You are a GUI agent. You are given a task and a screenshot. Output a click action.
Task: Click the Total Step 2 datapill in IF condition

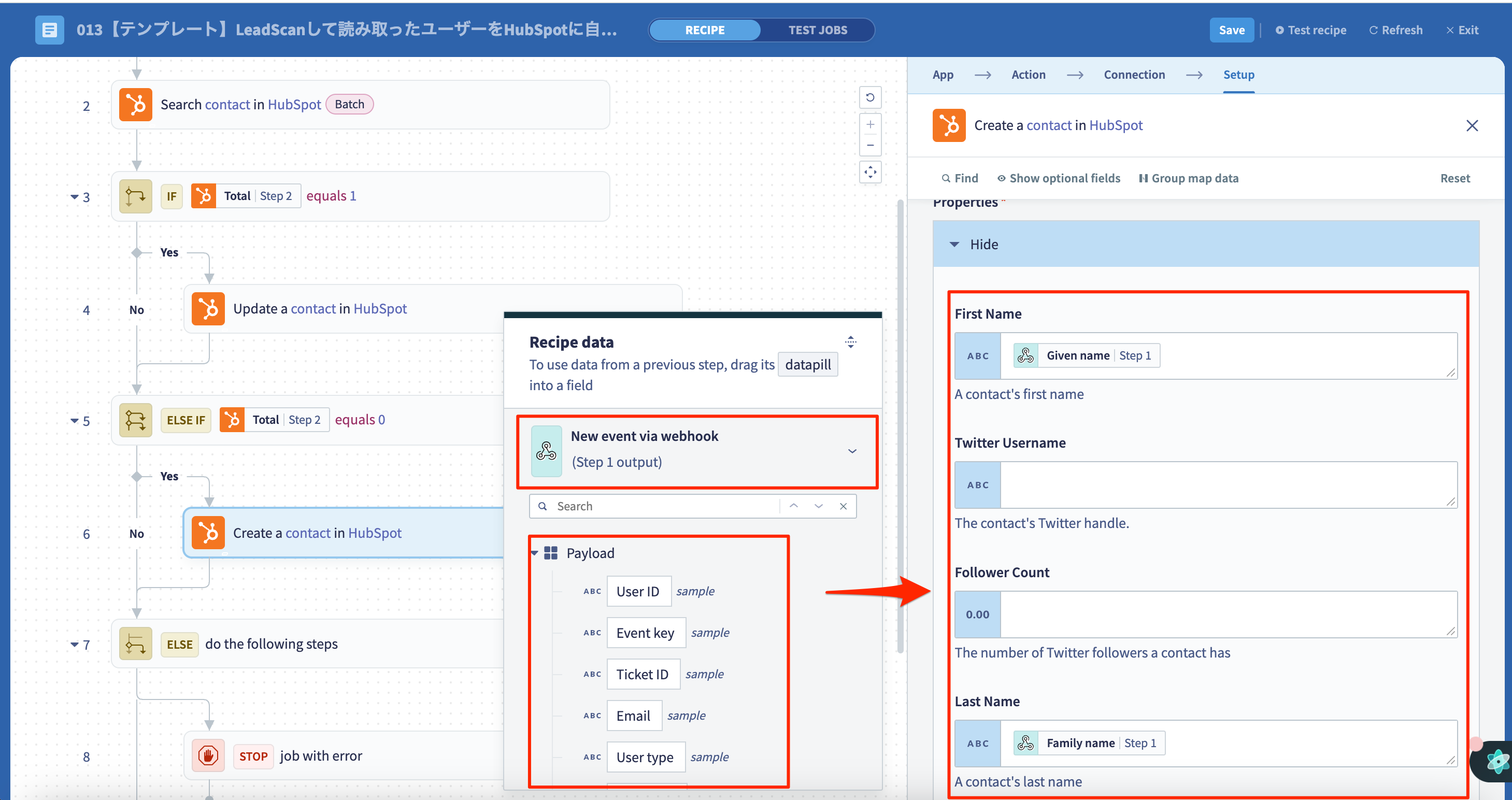(246, 196)
